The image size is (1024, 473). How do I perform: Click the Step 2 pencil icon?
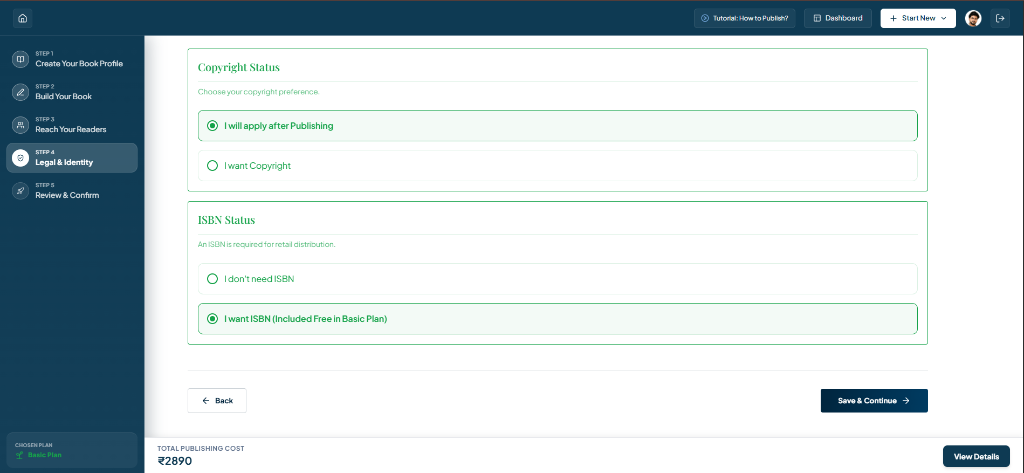coord(20,92)
